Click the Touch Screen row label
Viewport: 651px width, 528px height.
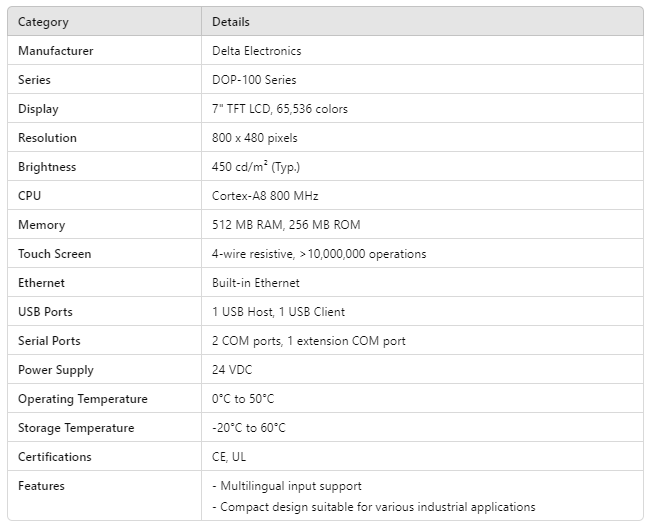54,254
